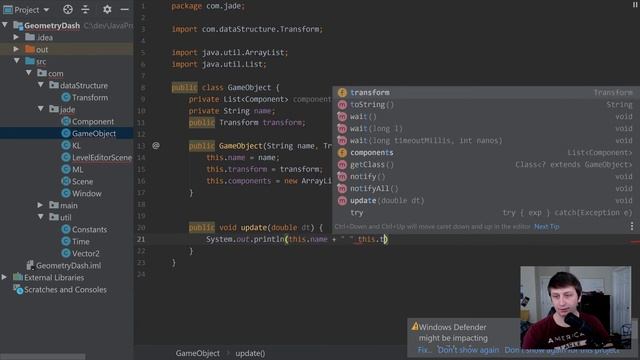
Task: Open the Constants class file
Action: click(89, 229)
